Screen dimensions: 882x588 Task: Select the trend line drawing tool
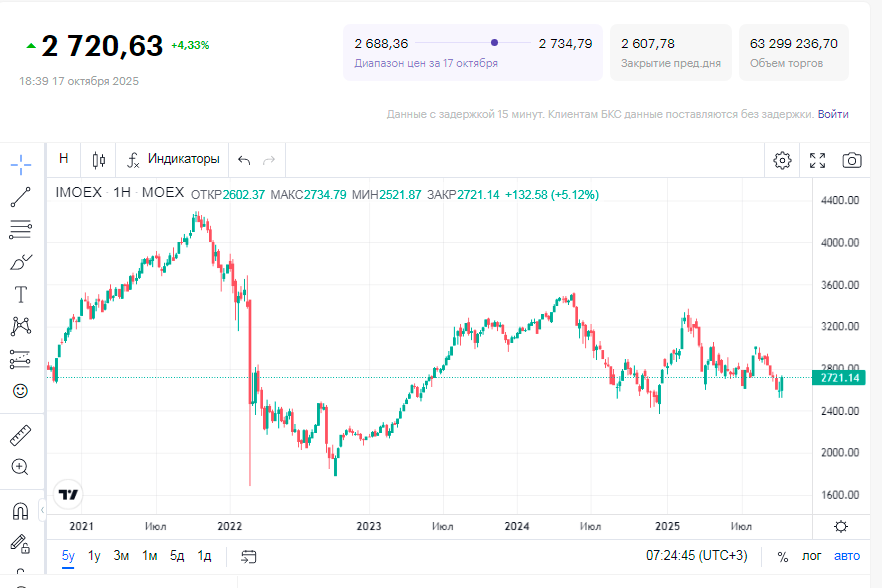pyautogui.click(x=21, y=197)
